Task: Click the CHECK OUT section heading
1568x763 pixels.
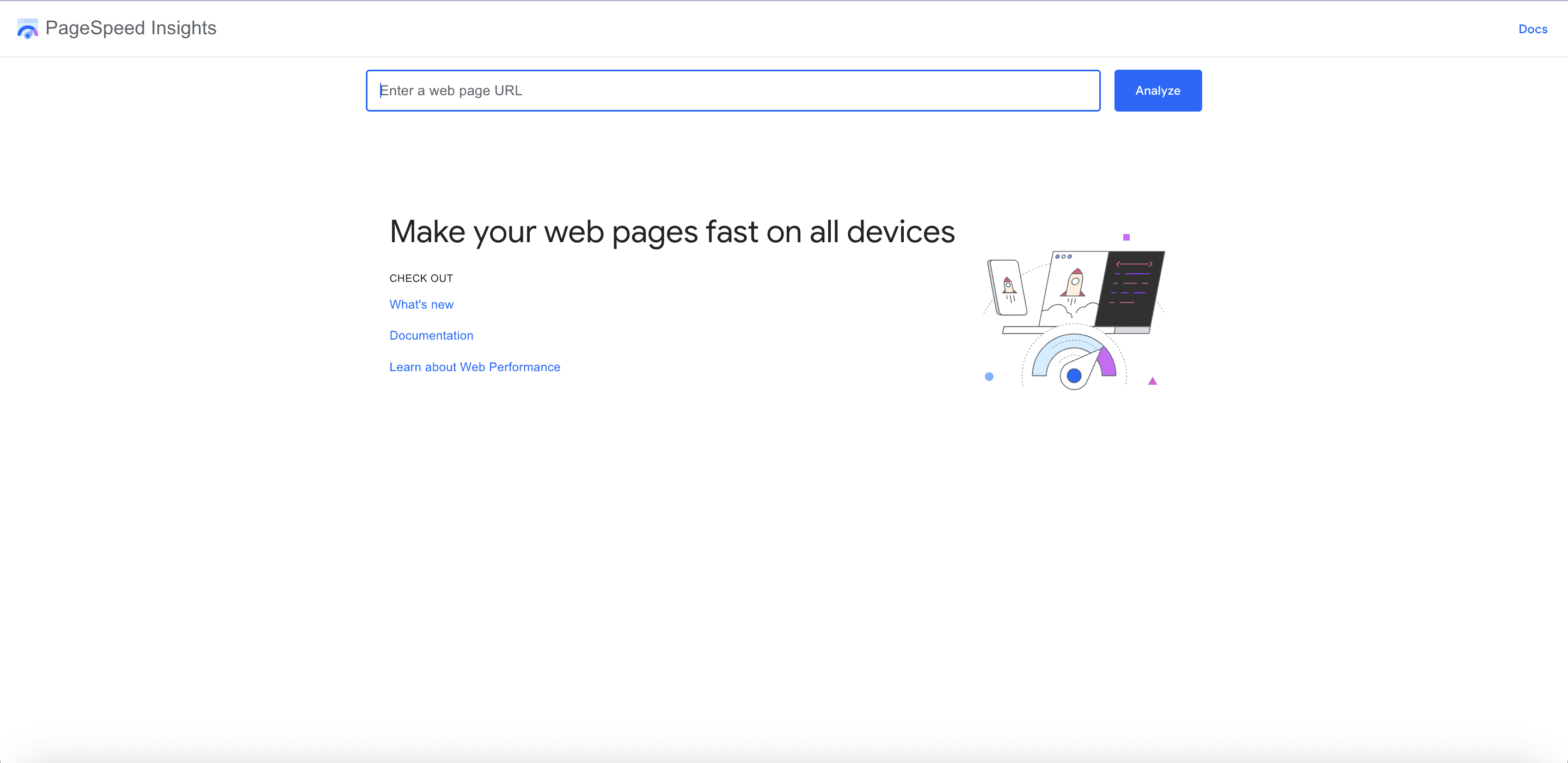Action: click(421, 278)
